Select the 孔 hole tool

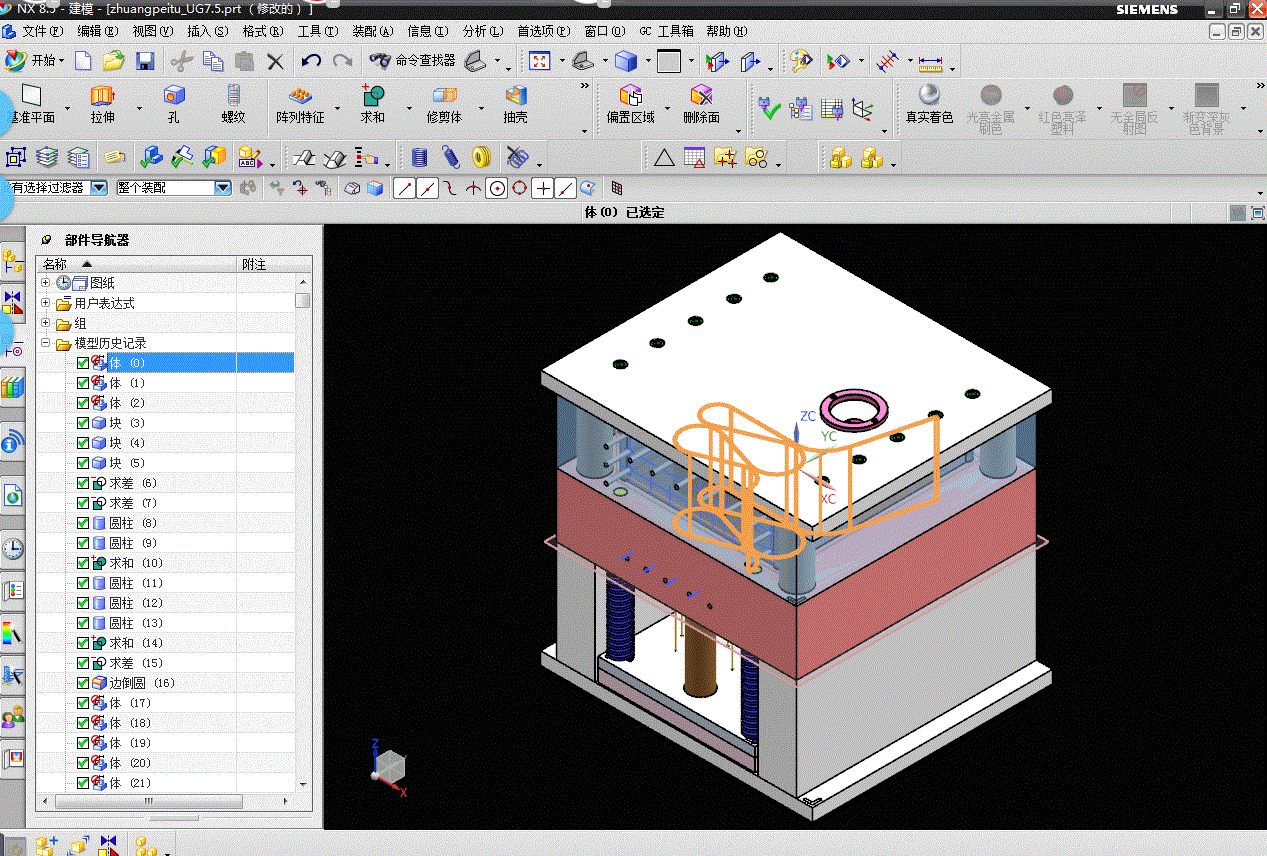point(174,104)
